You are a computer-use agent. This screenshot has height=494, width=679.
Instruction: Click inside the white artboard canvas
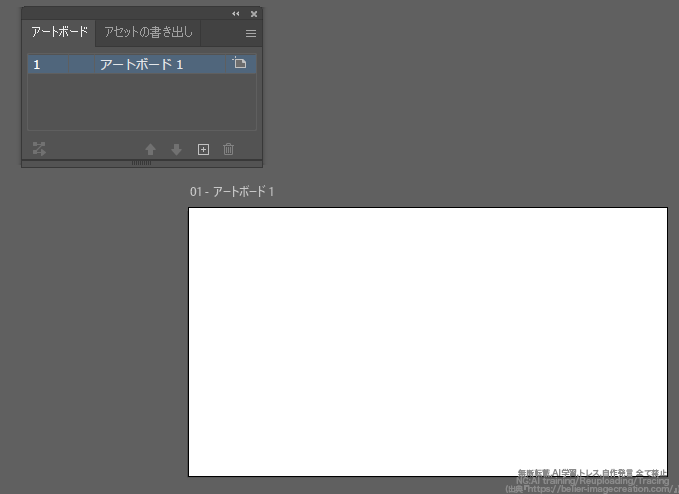(428, 342)
